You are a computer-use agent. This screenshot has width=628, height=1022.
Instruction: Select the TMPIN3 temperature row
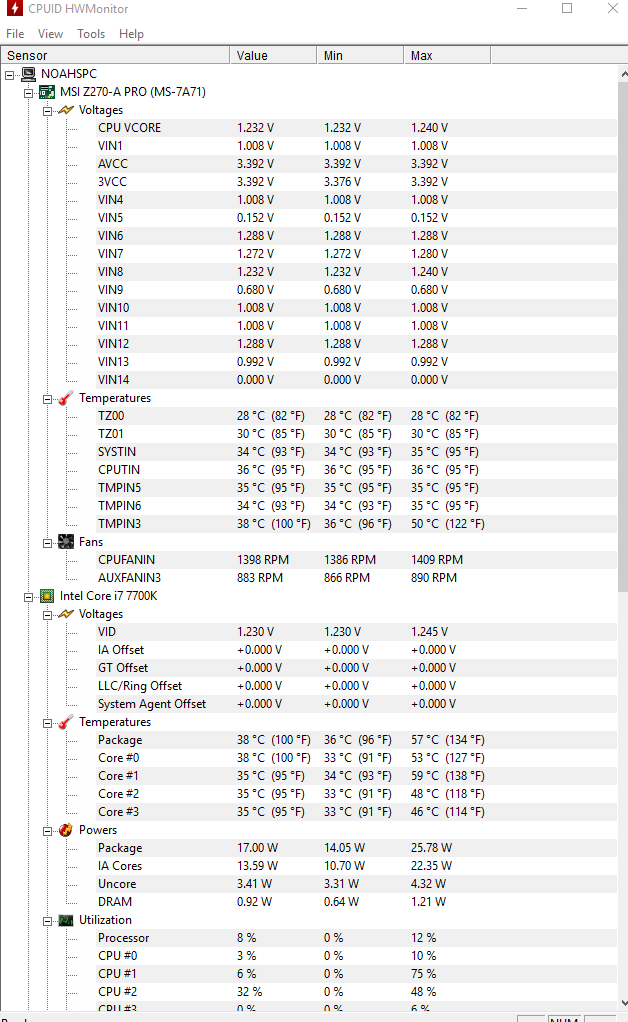pos(356,523)
